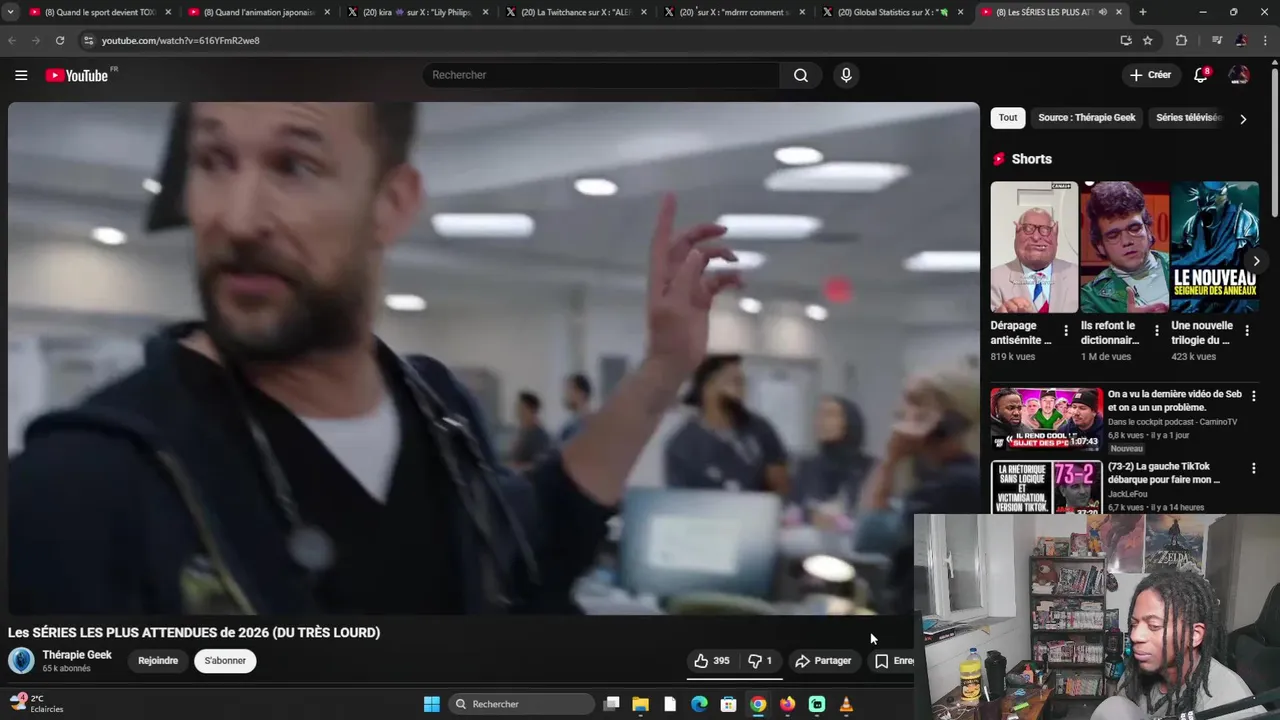Open the Chrome extensions puzzle icon
Viewport: 1280px width, 720px height.
[x=1181, y=40]
